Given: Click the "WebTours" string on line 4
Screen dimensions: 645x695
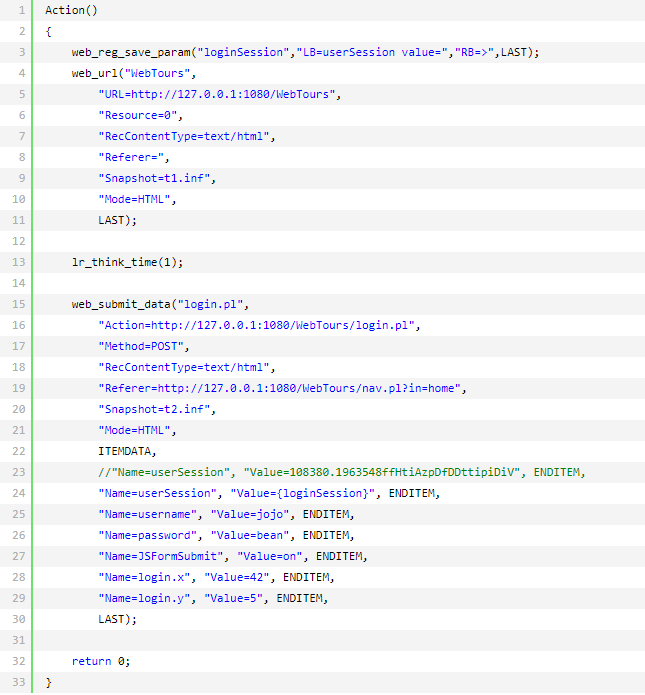Looking at the screenshot, I should (x=157, y=73).
